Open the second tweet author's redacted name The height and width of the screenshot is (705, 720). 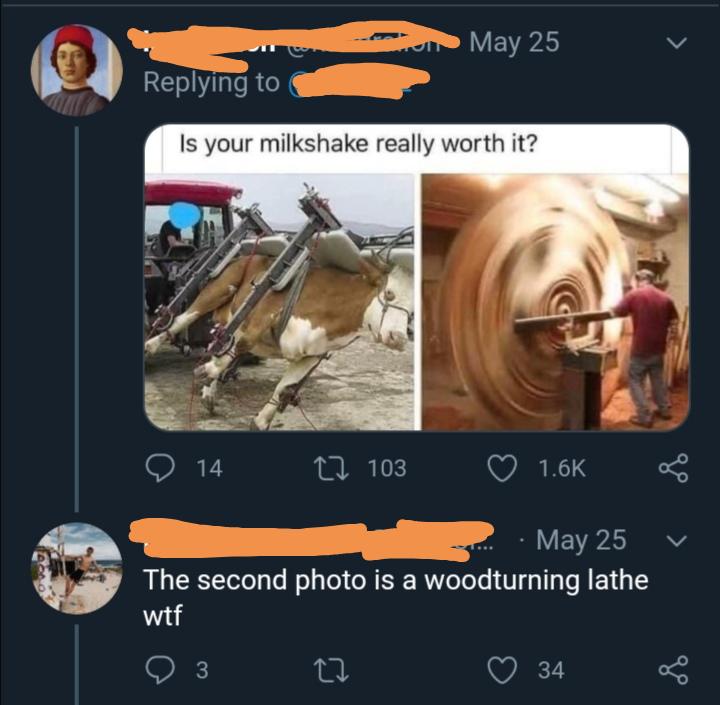311,540
